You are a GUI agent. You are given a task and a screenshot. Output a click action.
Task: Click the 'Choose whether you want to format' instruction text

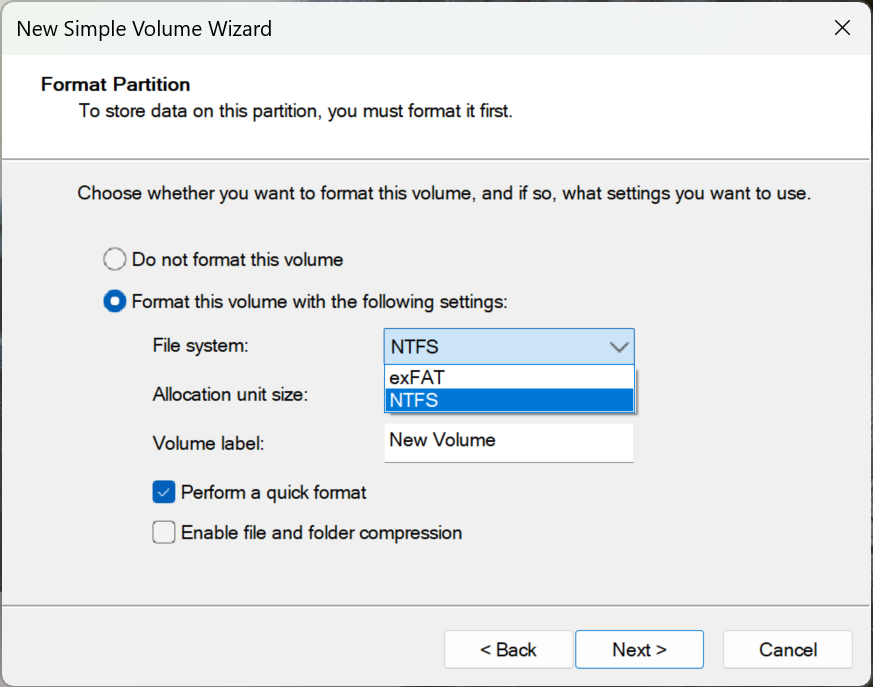click(443, 193)
